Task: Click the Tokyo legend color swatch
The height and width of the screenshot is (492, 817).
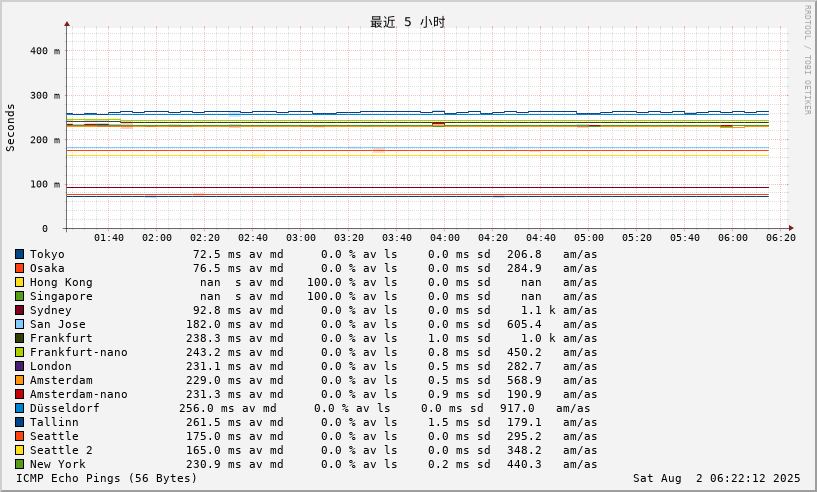Action: pos(19,254)
